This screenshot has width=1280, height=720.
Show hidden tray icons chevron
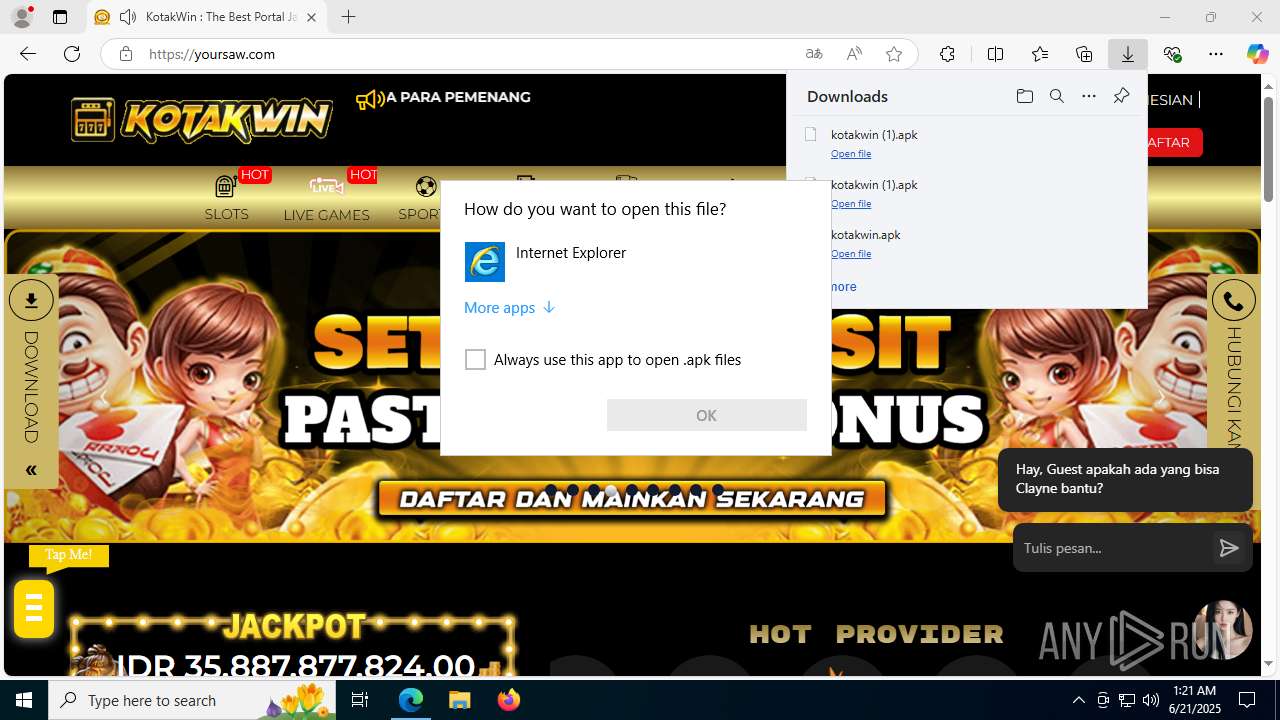pos(1078,700)
